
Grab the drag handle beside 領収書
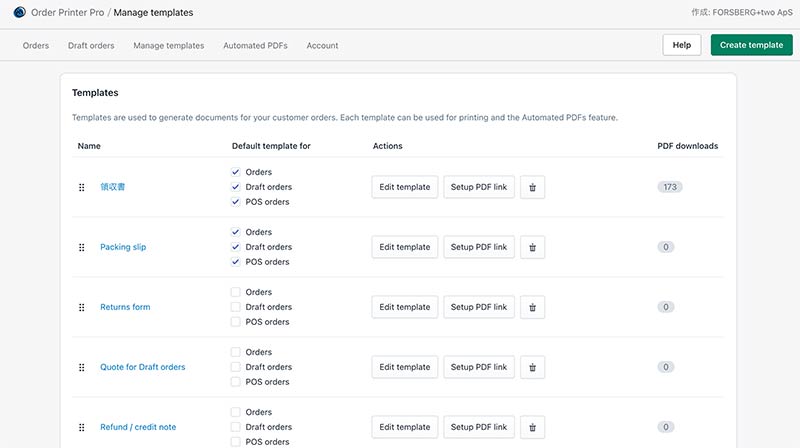[x=82, y=187]
